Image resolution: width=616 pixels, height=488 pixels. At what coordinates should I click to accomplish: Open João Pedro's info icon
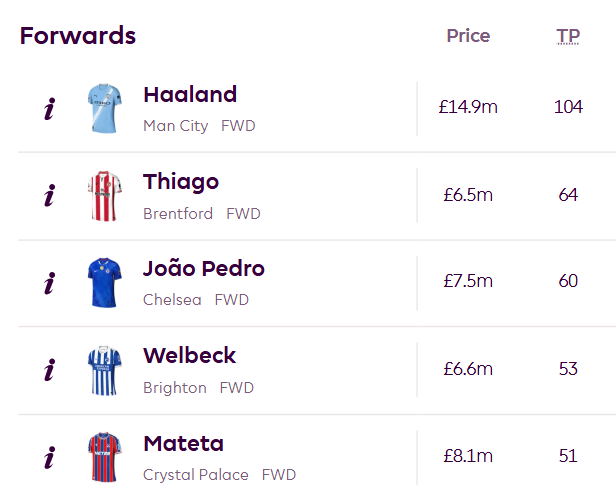click(x=49, y=283)
